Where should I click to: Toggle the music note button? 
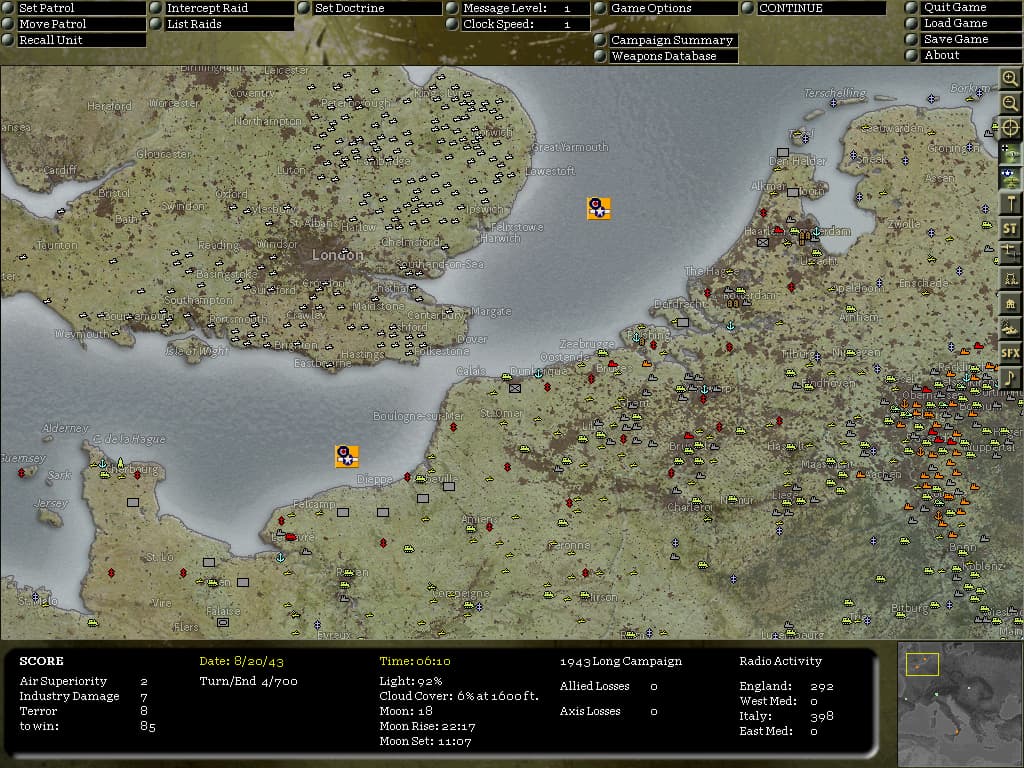point(1010,378)
